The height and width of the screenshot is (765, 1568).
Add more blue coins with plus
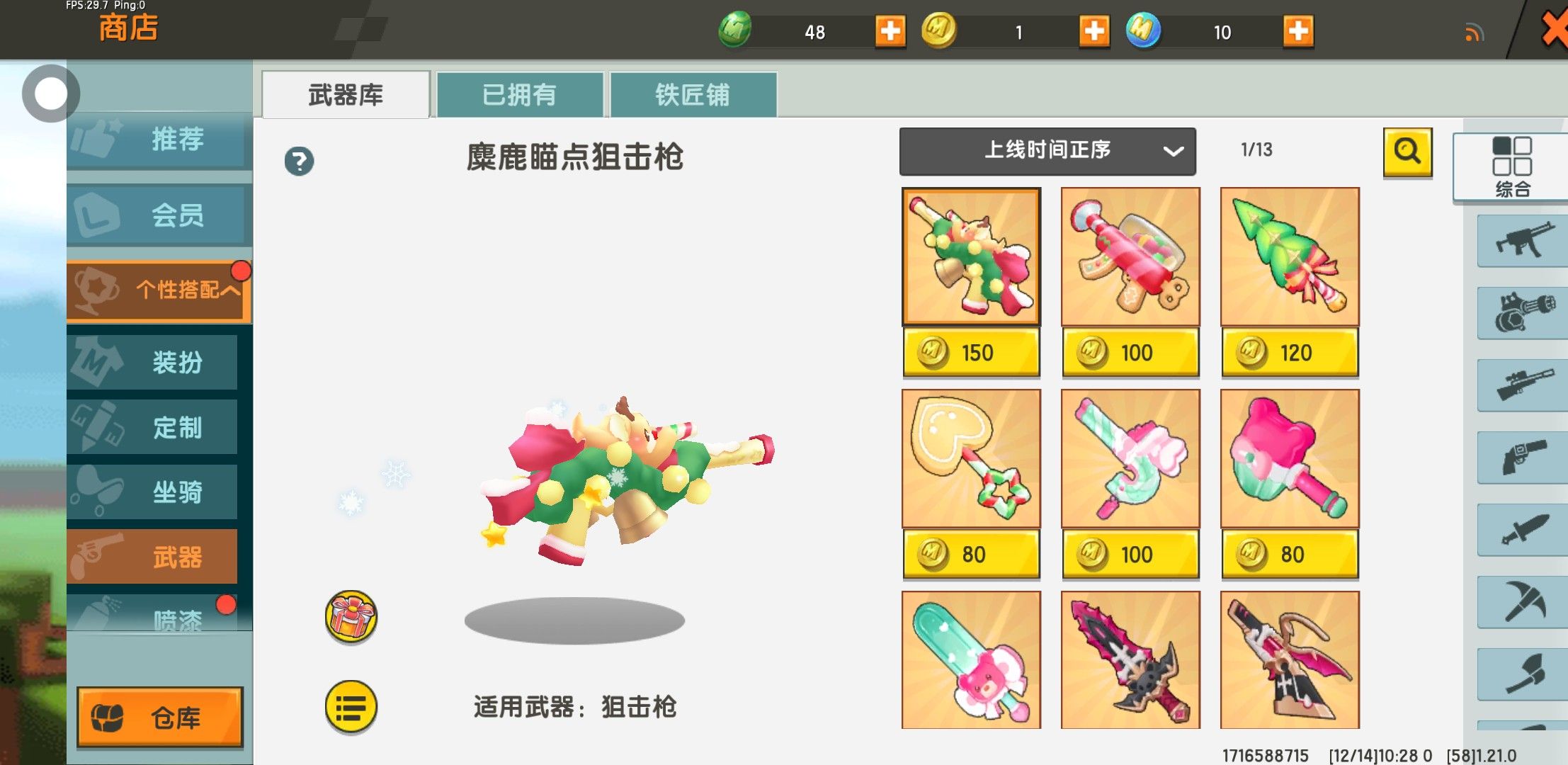[x=1298, y=31]
